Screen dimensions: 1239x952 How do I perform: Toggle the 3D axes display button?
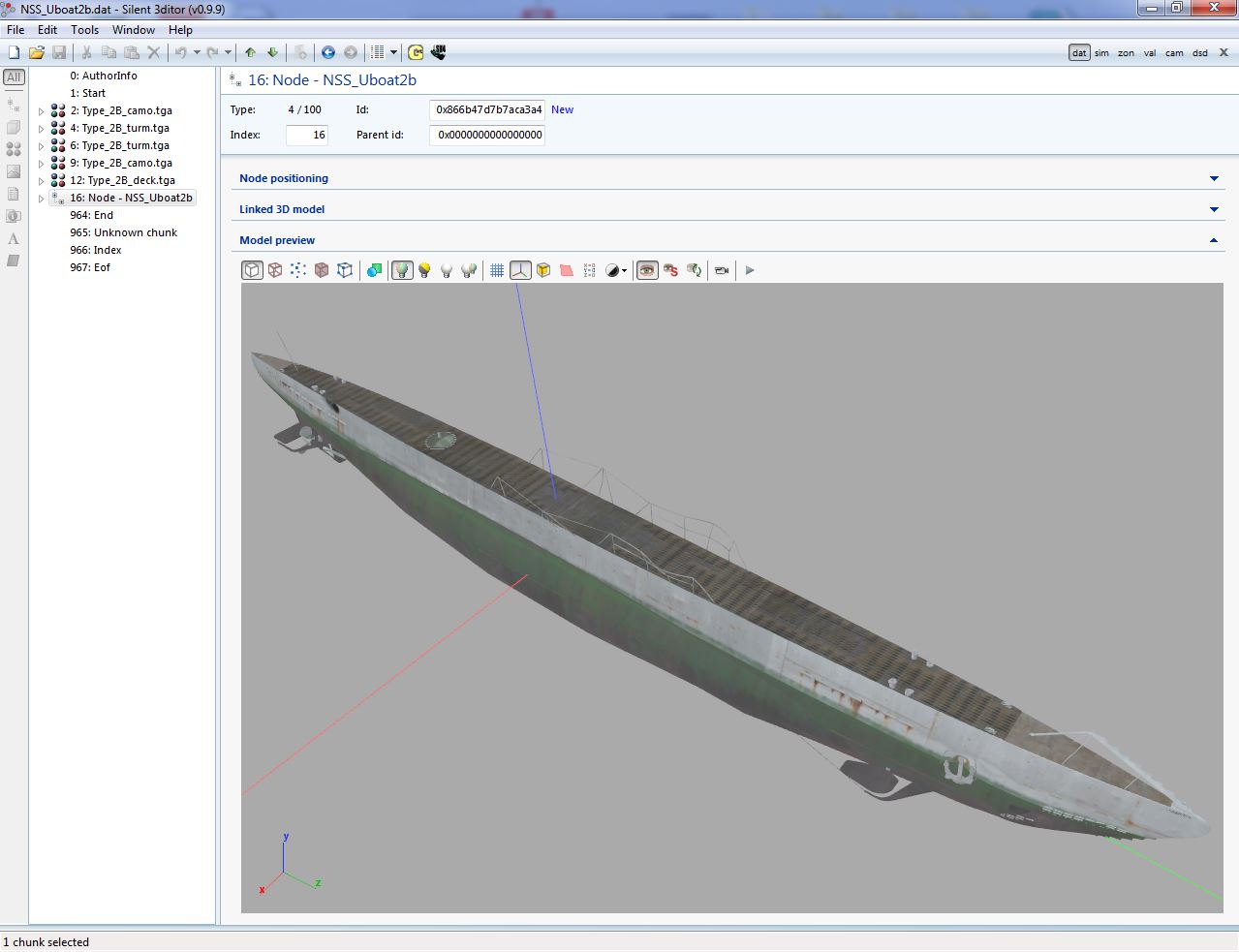point(520,270)
